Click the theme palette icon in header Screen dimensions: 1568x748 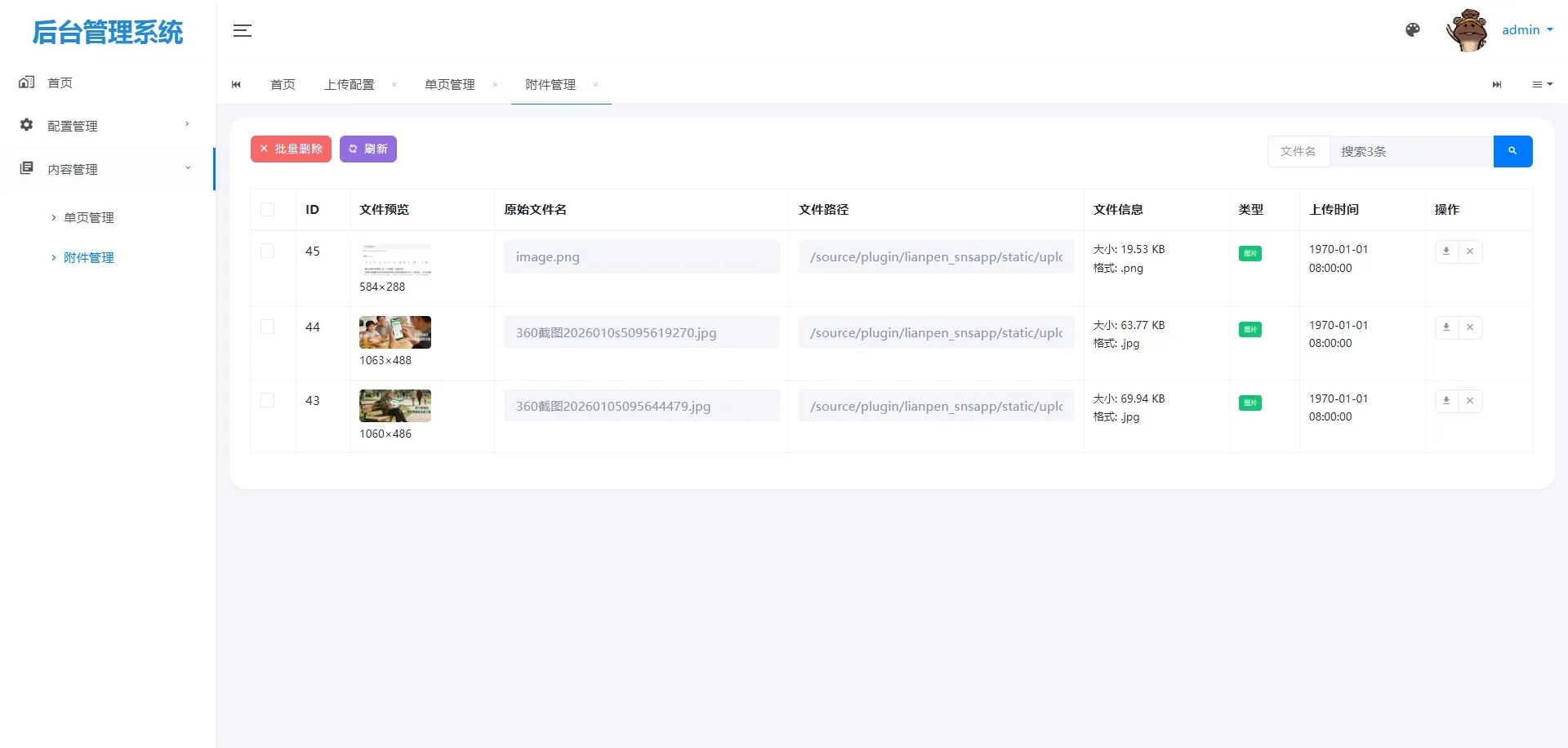coord(1412,30)
